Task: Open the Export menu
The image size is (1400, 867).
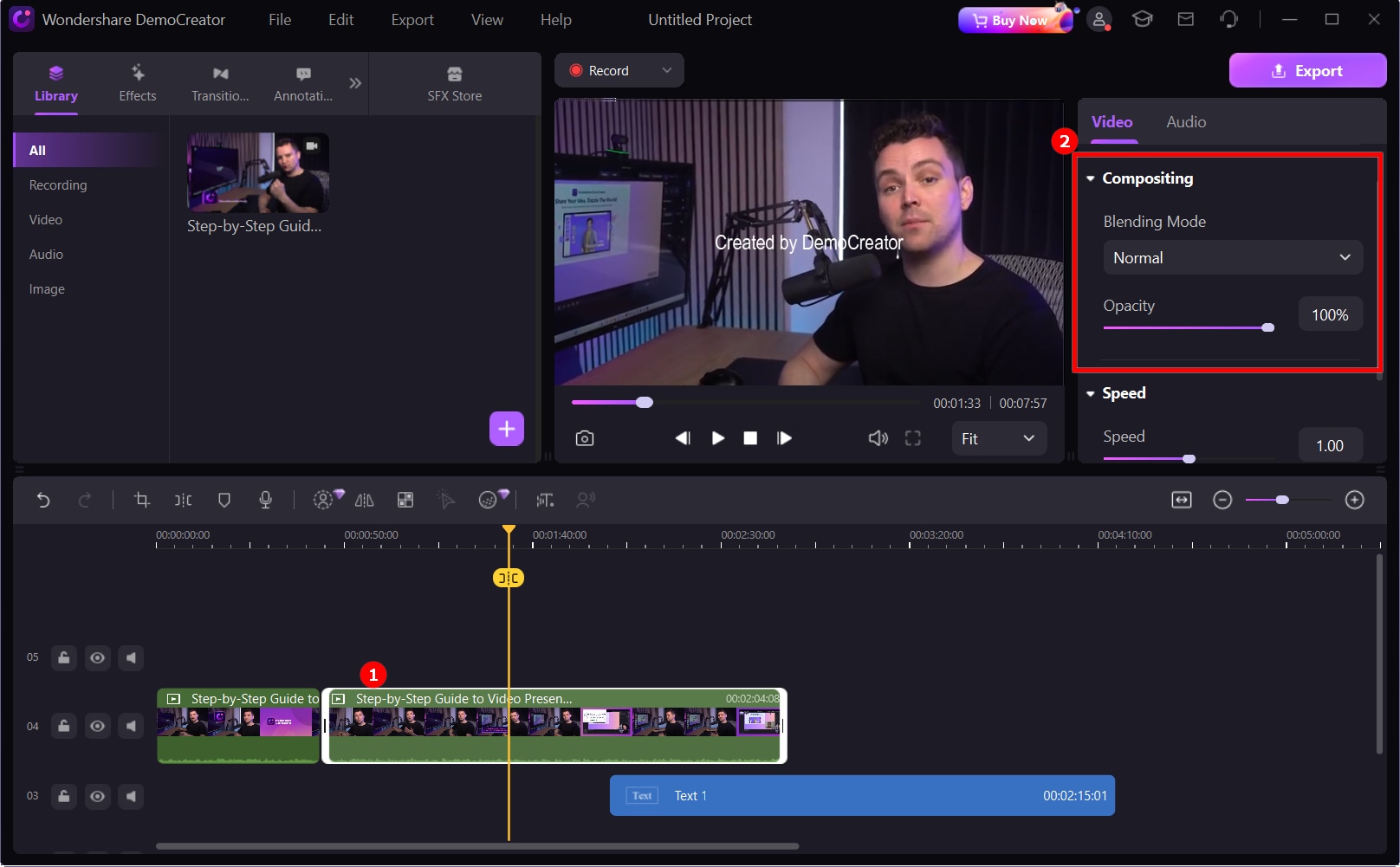Action: (412, 19)
